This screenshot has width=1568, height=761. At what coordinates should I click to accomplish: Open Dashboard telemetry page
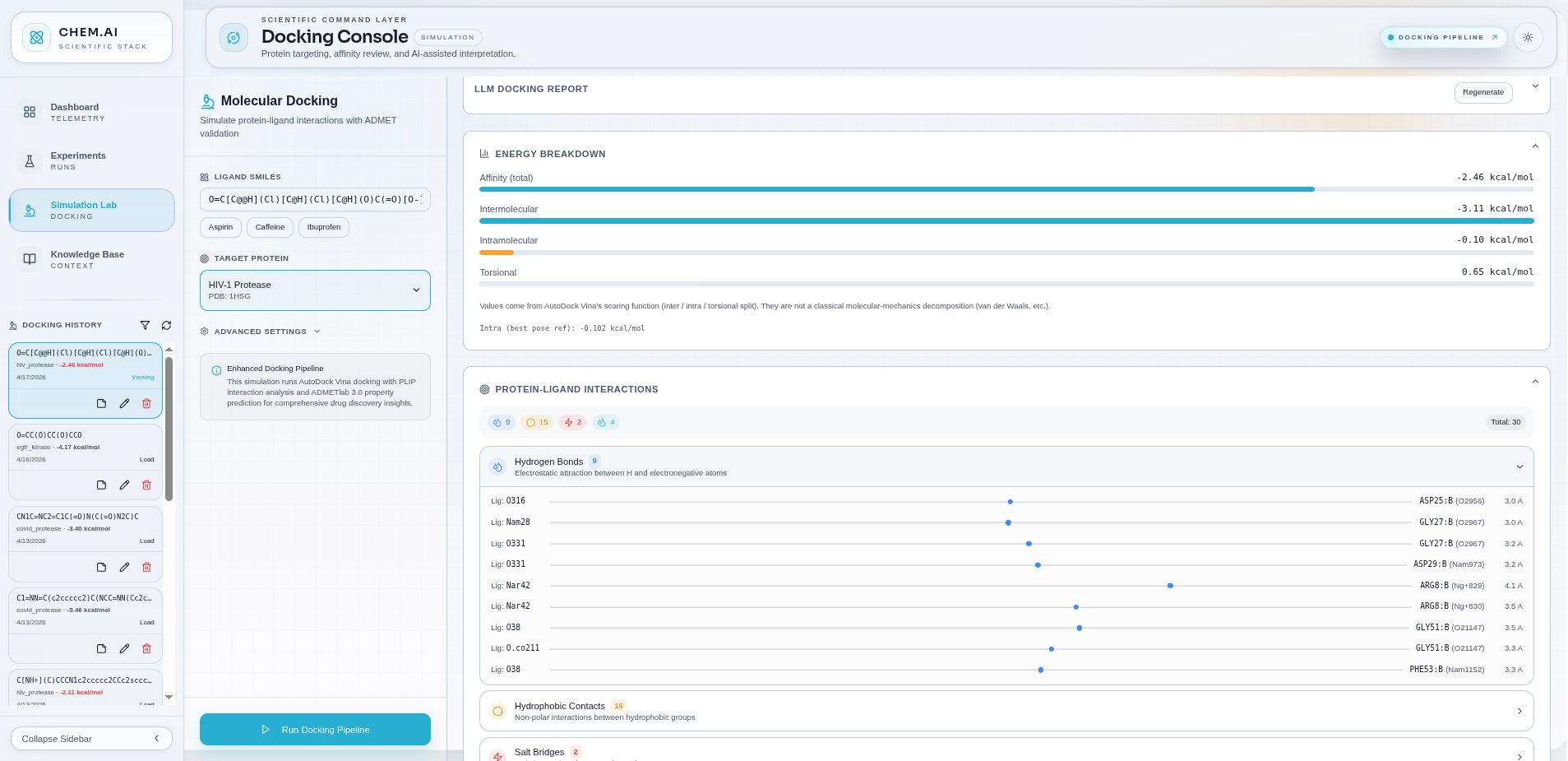pos(91,112)
